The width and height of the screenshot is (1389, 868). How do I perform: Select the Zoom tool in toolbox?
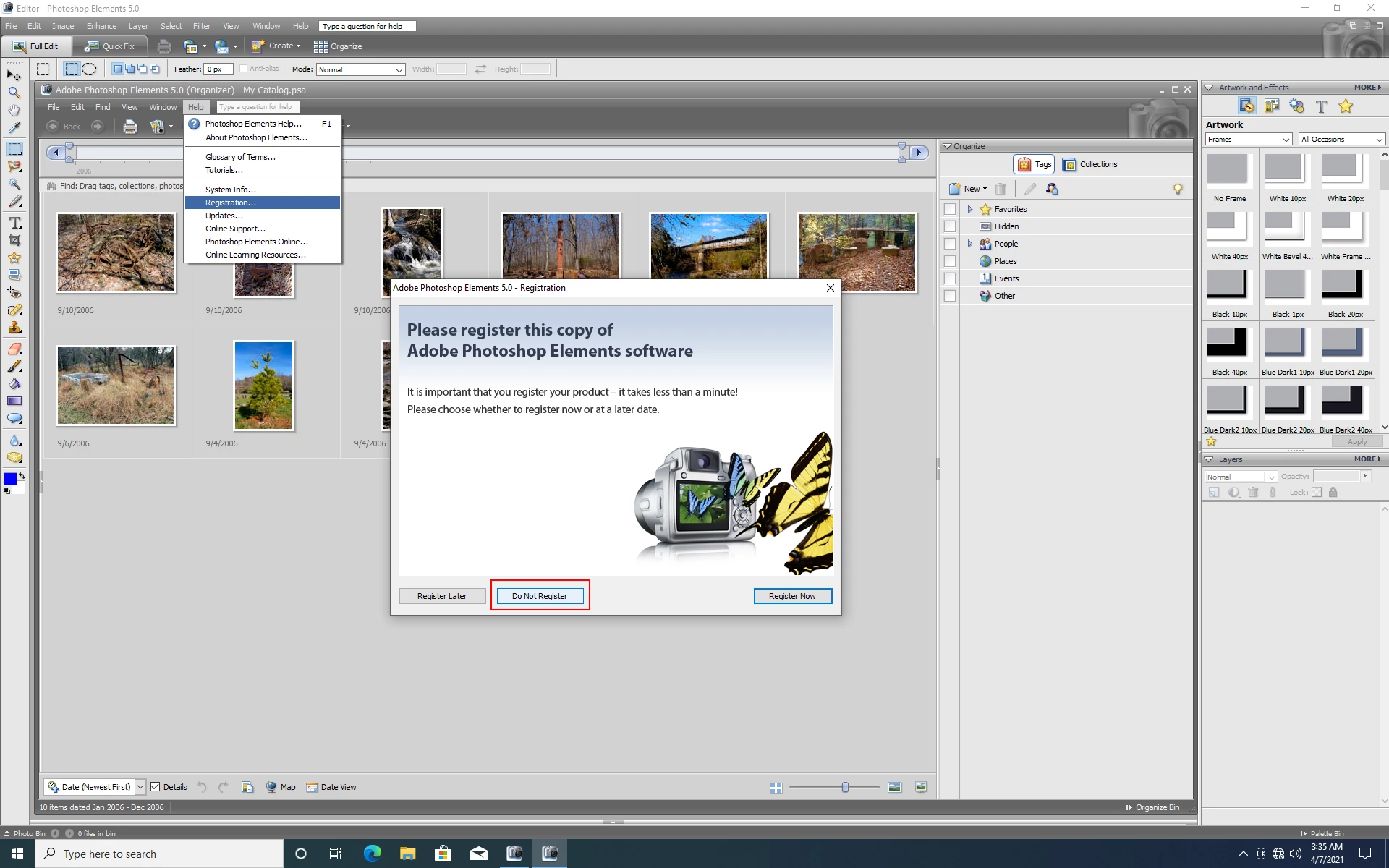pyautogui.click(x=14, y=93)
